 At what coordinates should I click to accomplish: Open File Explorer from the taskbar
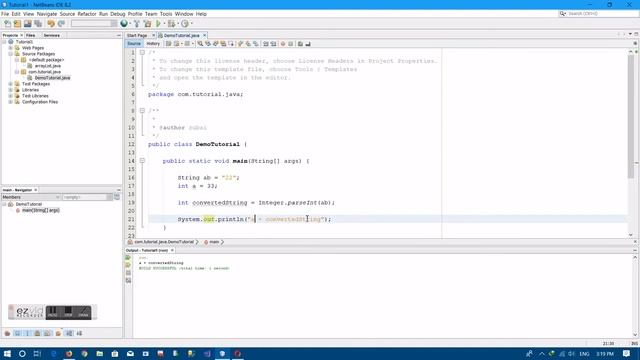click(100, 353)
